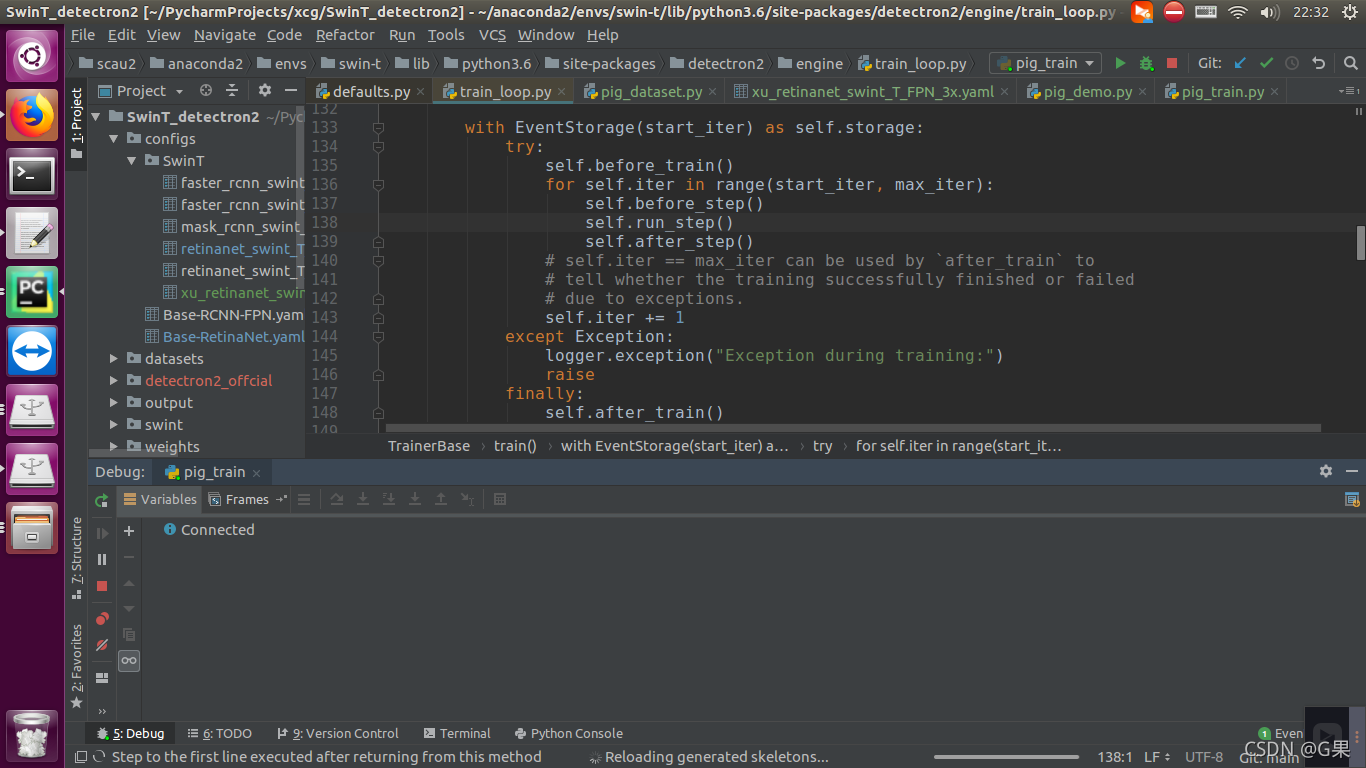Click the Evaluate Expression calculator icon
Image resolution: width=1366 pixels, height=768 pixels.
click(500, 499)
